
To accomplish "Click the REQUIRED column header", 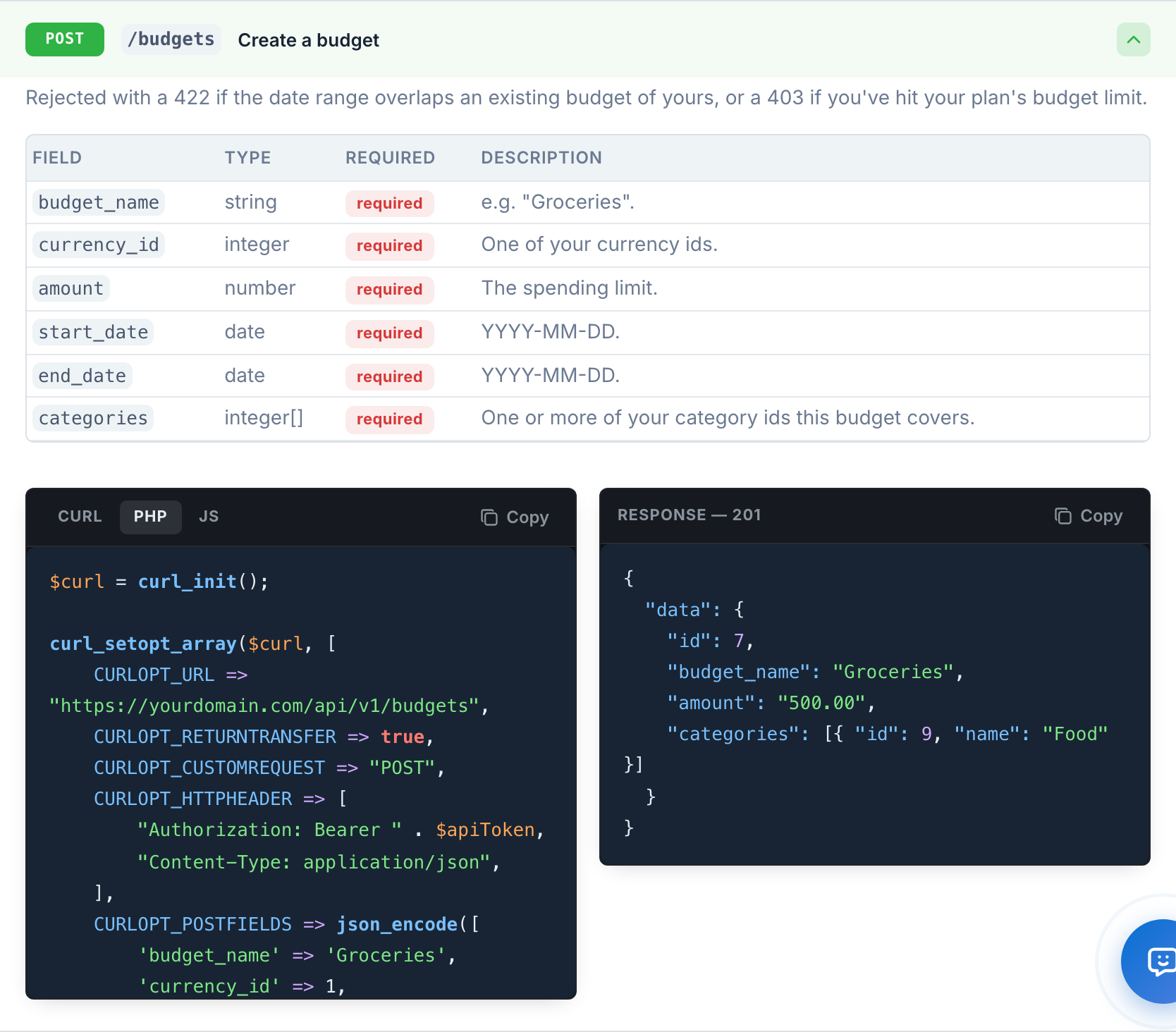I will coord(390,158).
